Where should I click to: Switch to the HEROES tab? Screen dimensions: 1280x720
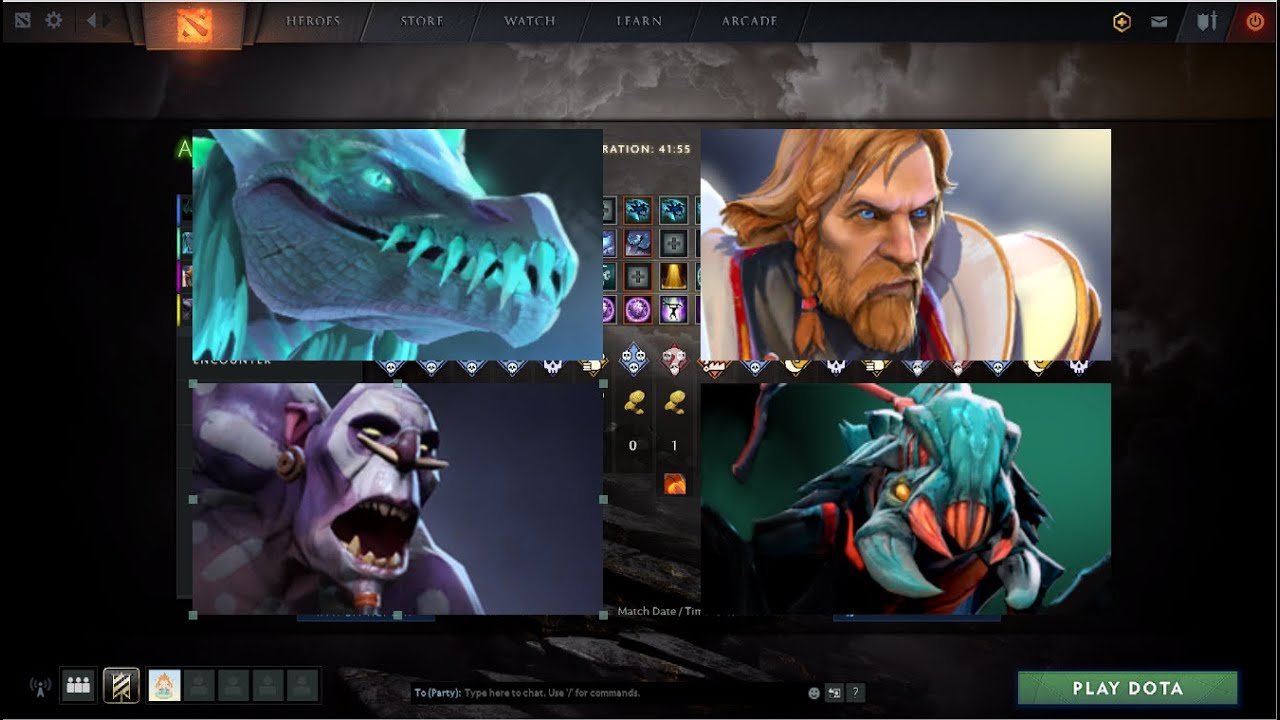tap(313, 21)
